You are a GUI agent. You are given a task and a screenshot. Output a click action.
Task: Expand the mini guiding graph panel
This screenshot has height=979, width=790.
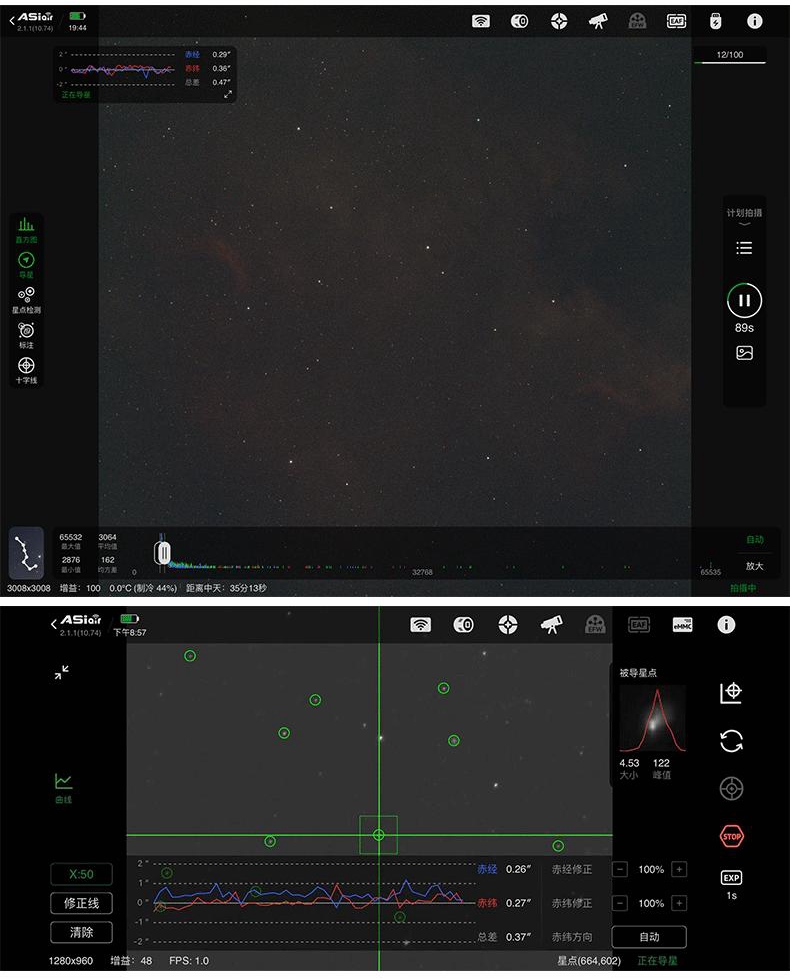click(x=228, y=94)
